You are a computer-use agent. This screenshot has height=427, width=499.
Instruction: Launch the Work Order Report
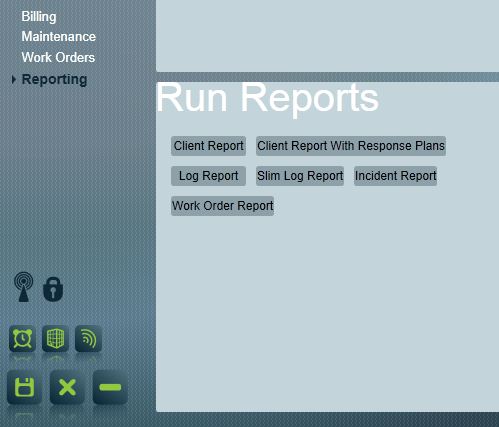tap(222, 206)
